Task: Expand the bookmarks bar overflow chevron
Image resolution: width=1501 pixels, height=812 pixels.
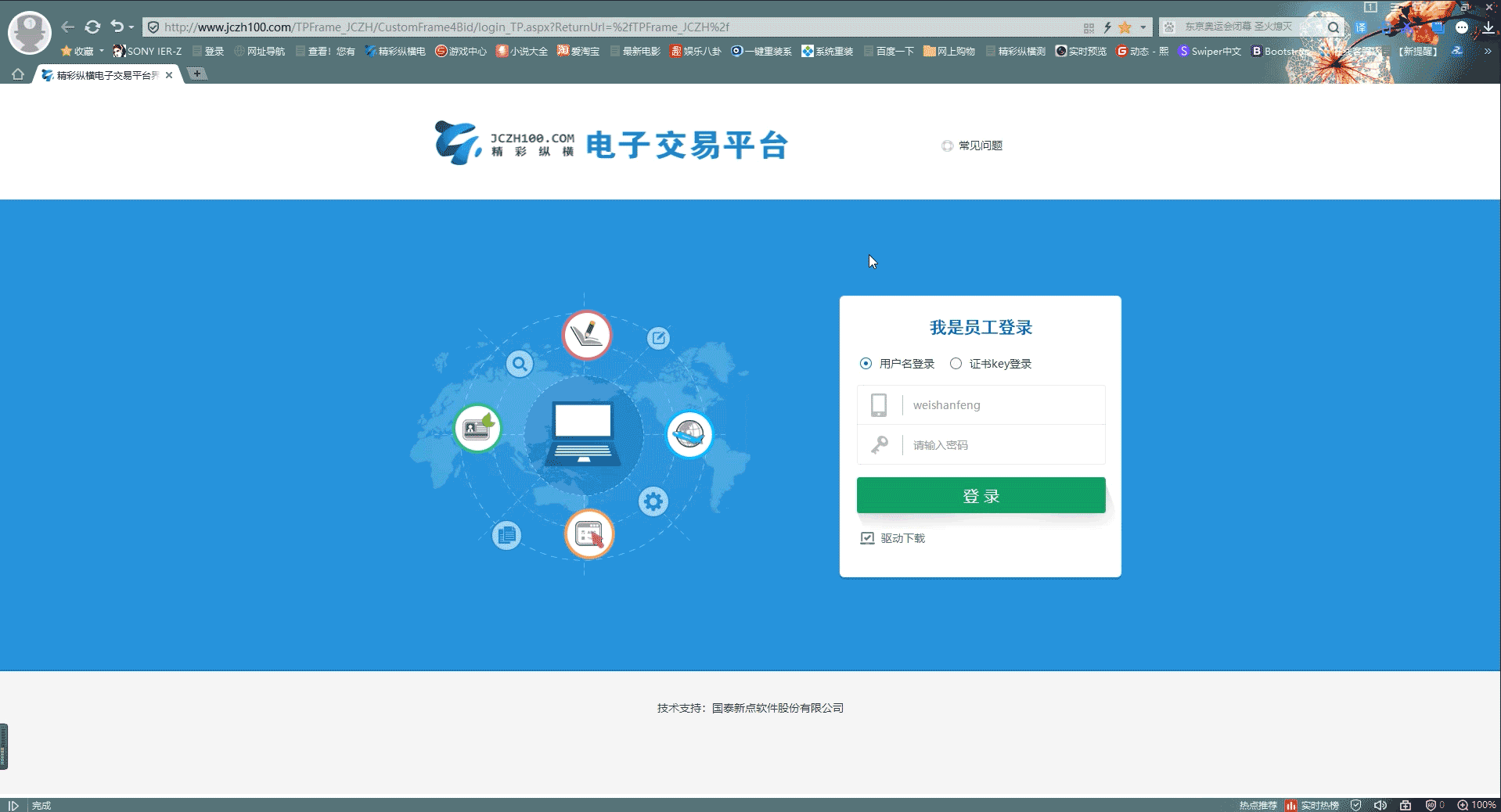Action: pos(1488,52)
